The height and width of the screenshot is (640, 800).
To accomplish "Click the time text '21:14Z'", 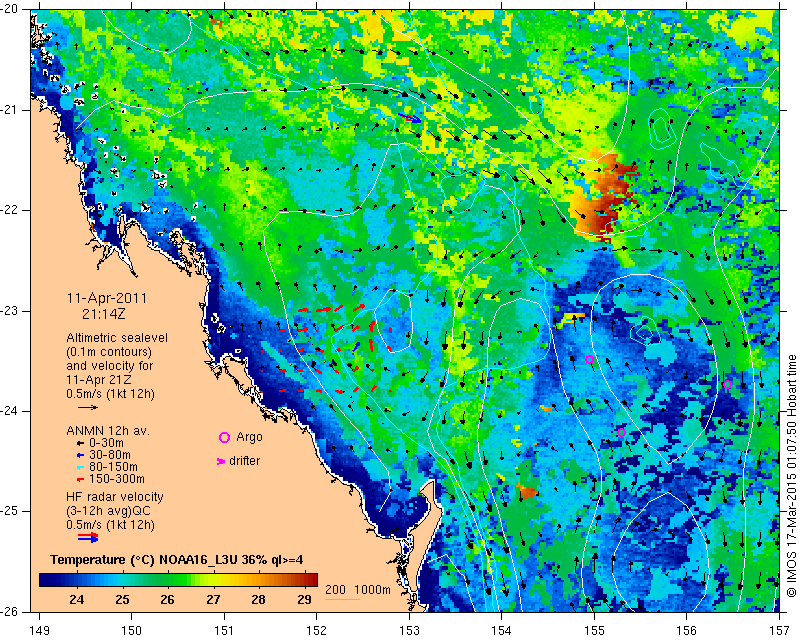I will [104, 314].
